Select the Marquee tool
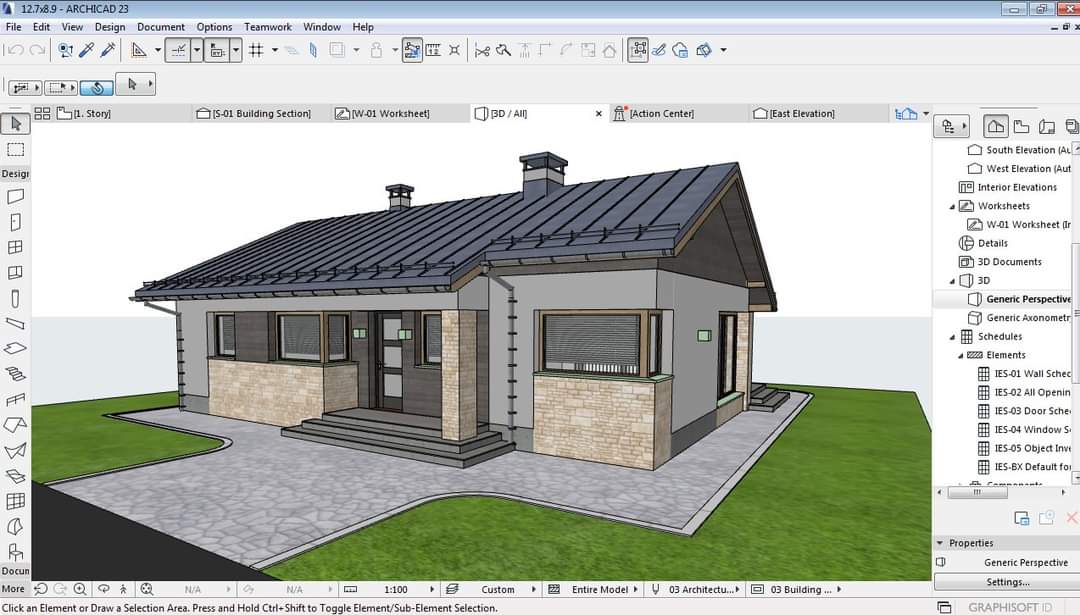 [x=15, y=150]
